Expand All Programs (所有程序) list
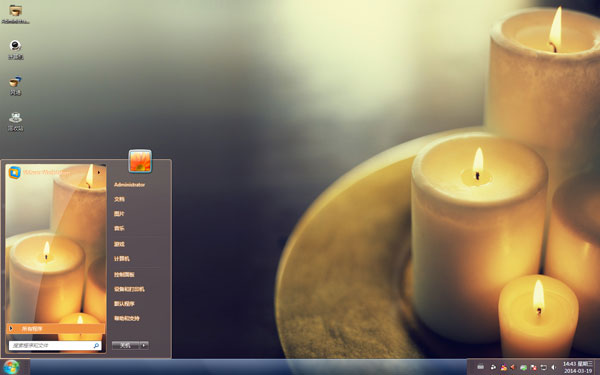The width and height of the screenshot is (600, 375). point(55,329)
